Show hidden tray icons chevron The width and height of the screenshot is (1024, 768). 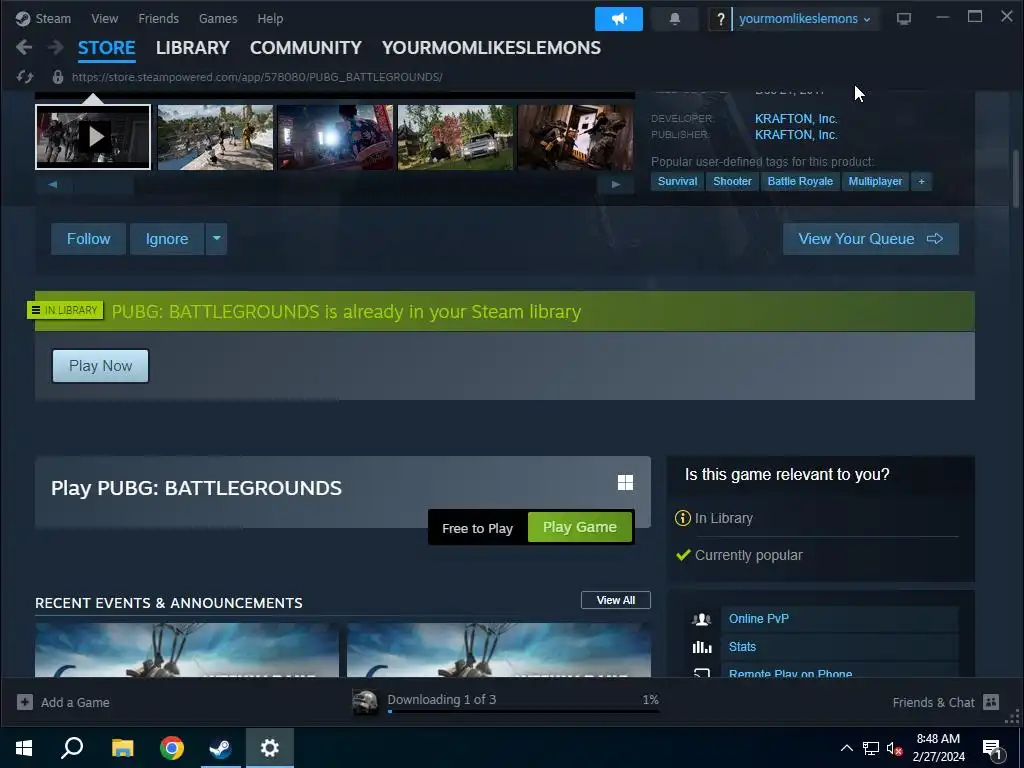846,748
